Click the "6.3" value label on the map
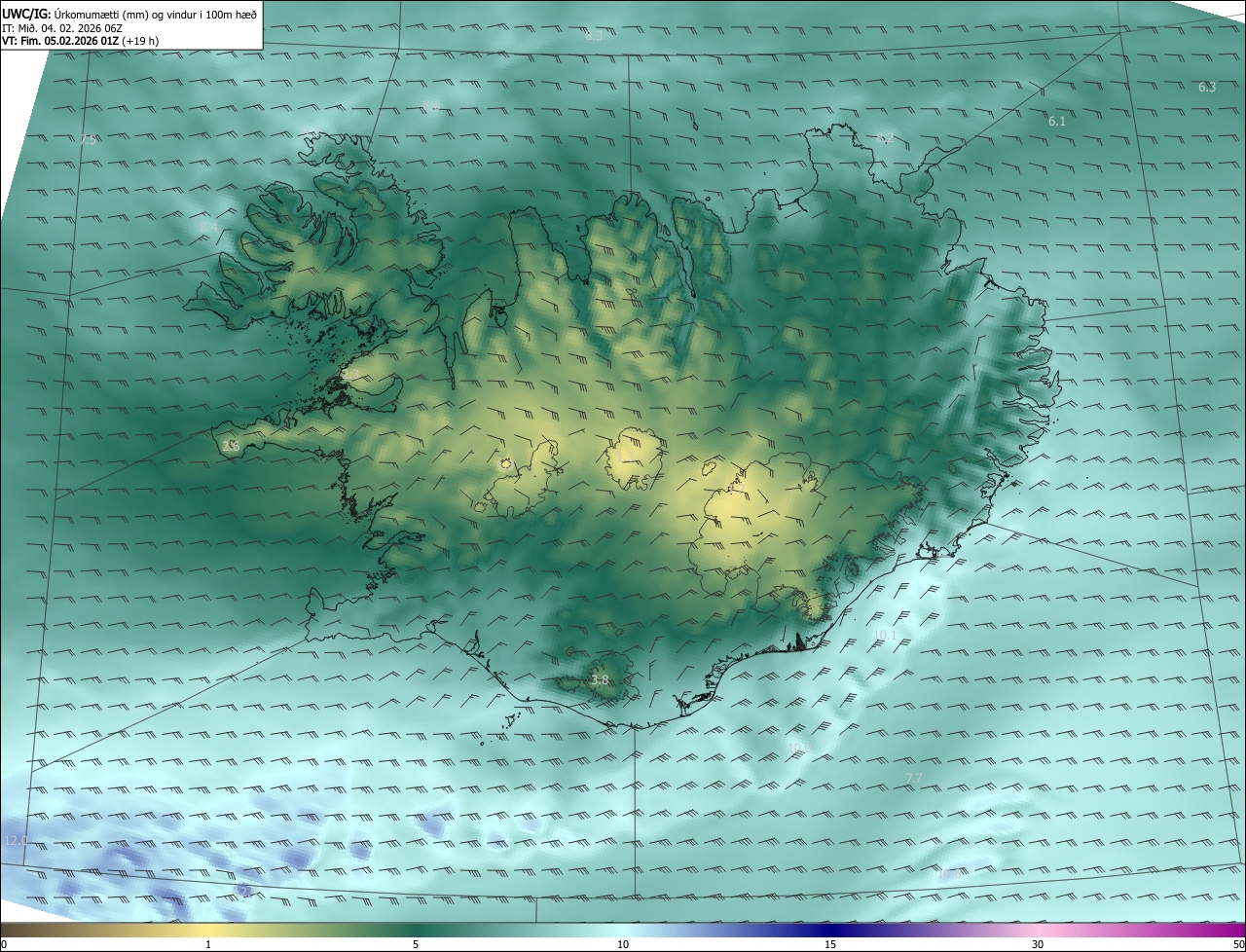1246x952 pixels. point(1207,88)
